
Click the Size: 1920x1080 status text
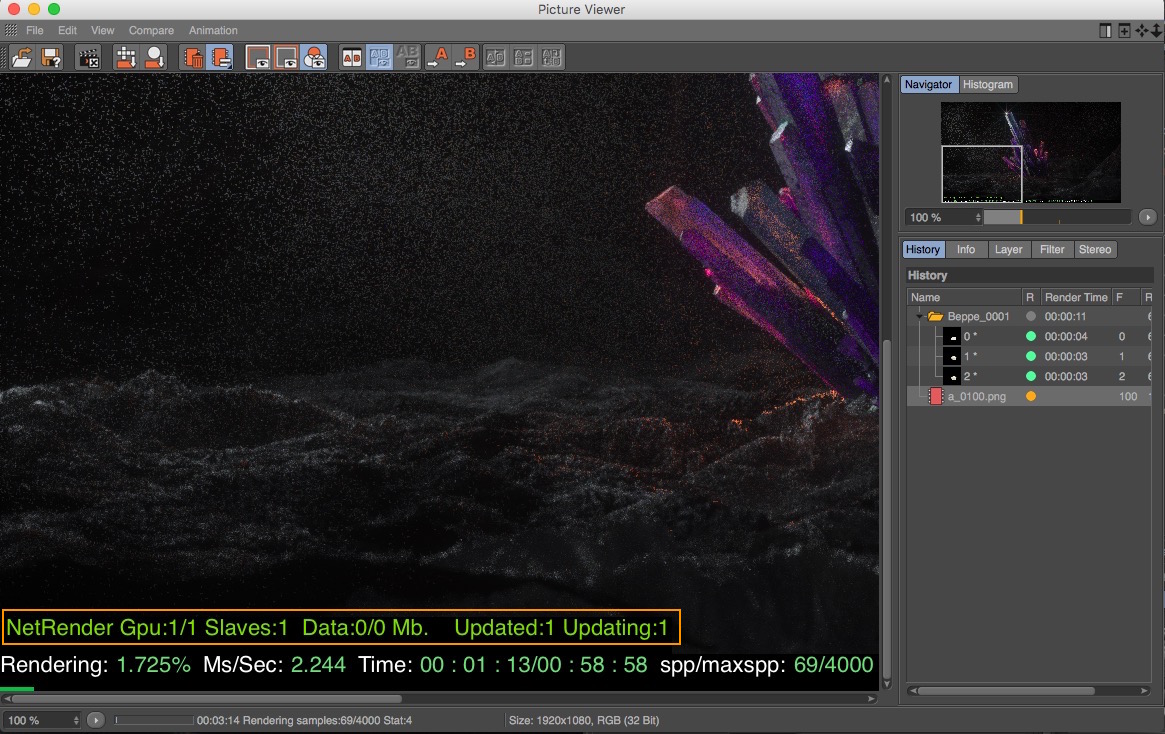point(584,721)
